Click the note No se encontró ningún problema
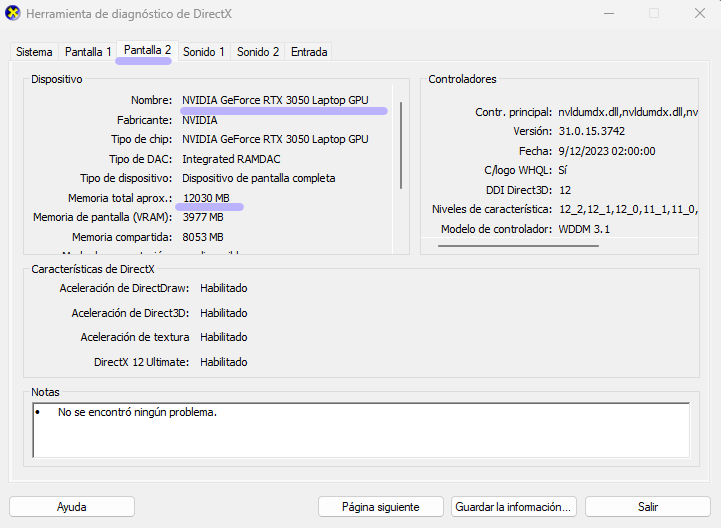The width and height of the screenshot is (721, 528). [137, 412]
